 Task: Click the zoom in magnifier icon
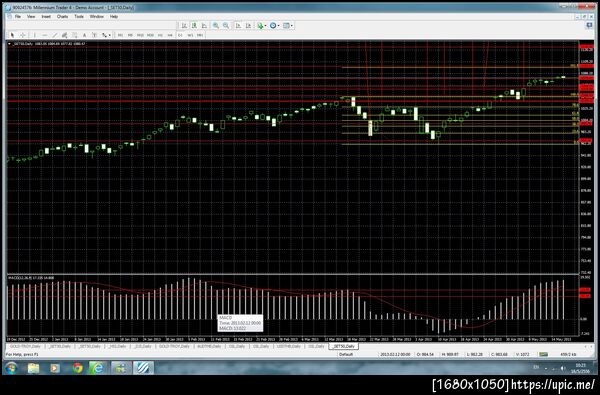tap(216, 26)
